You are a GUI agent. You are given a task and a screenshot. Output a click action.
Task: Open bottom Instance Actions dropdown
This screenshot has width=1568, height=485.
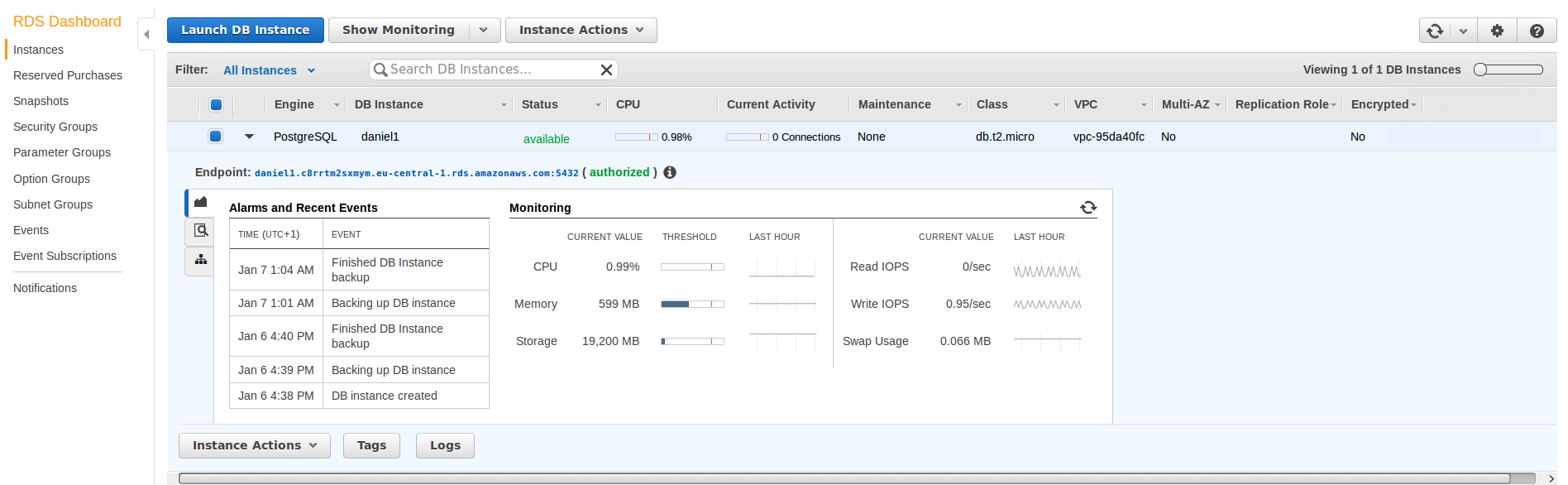click(254, 445)
